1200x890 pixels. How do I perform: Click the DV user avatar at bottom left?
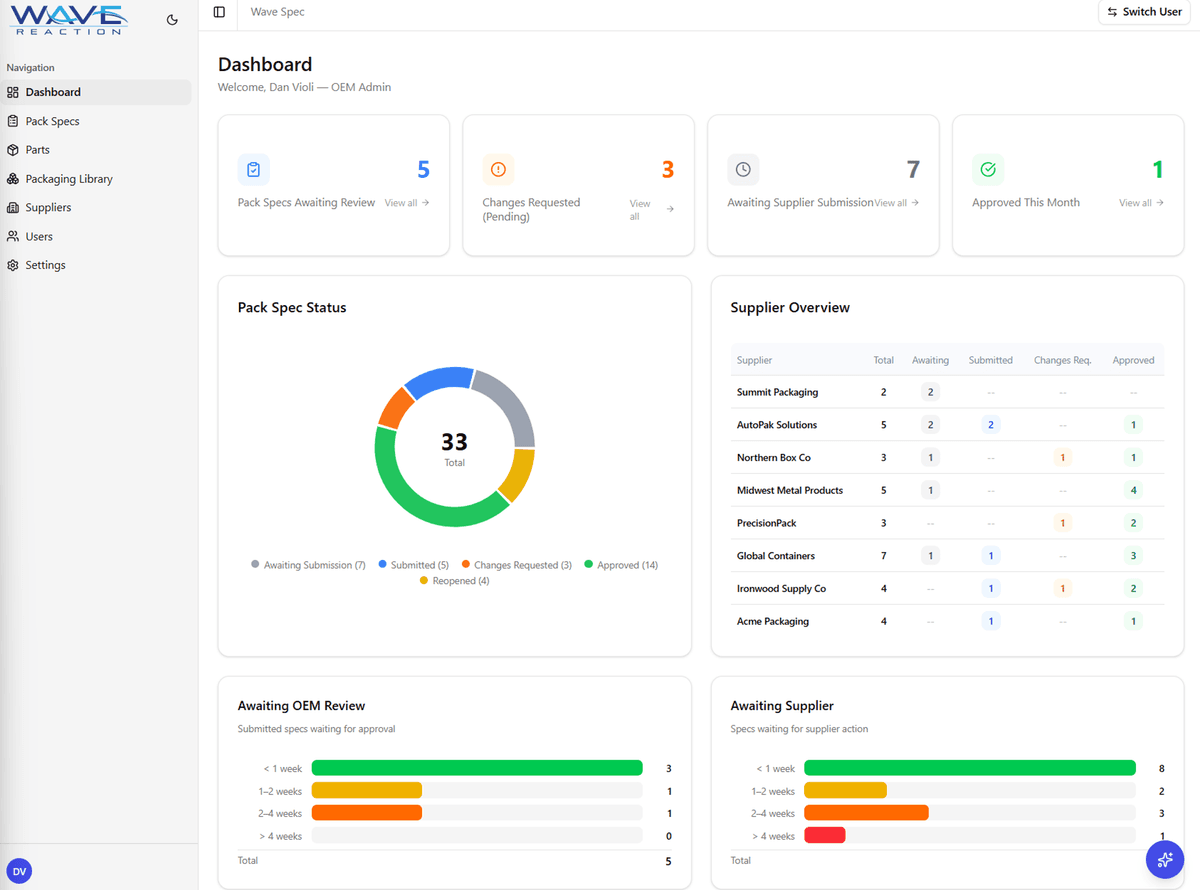coord(19,871)
